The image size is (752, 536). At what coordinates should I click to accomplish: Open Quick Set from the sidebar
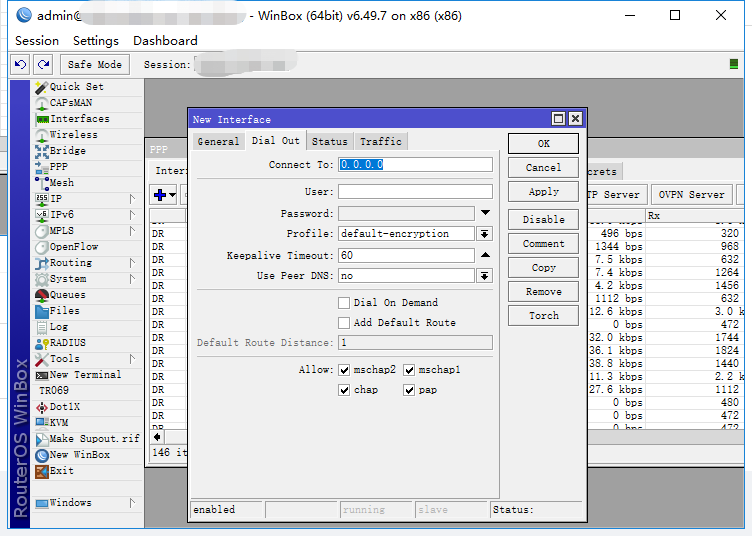[x=76, y=87]
